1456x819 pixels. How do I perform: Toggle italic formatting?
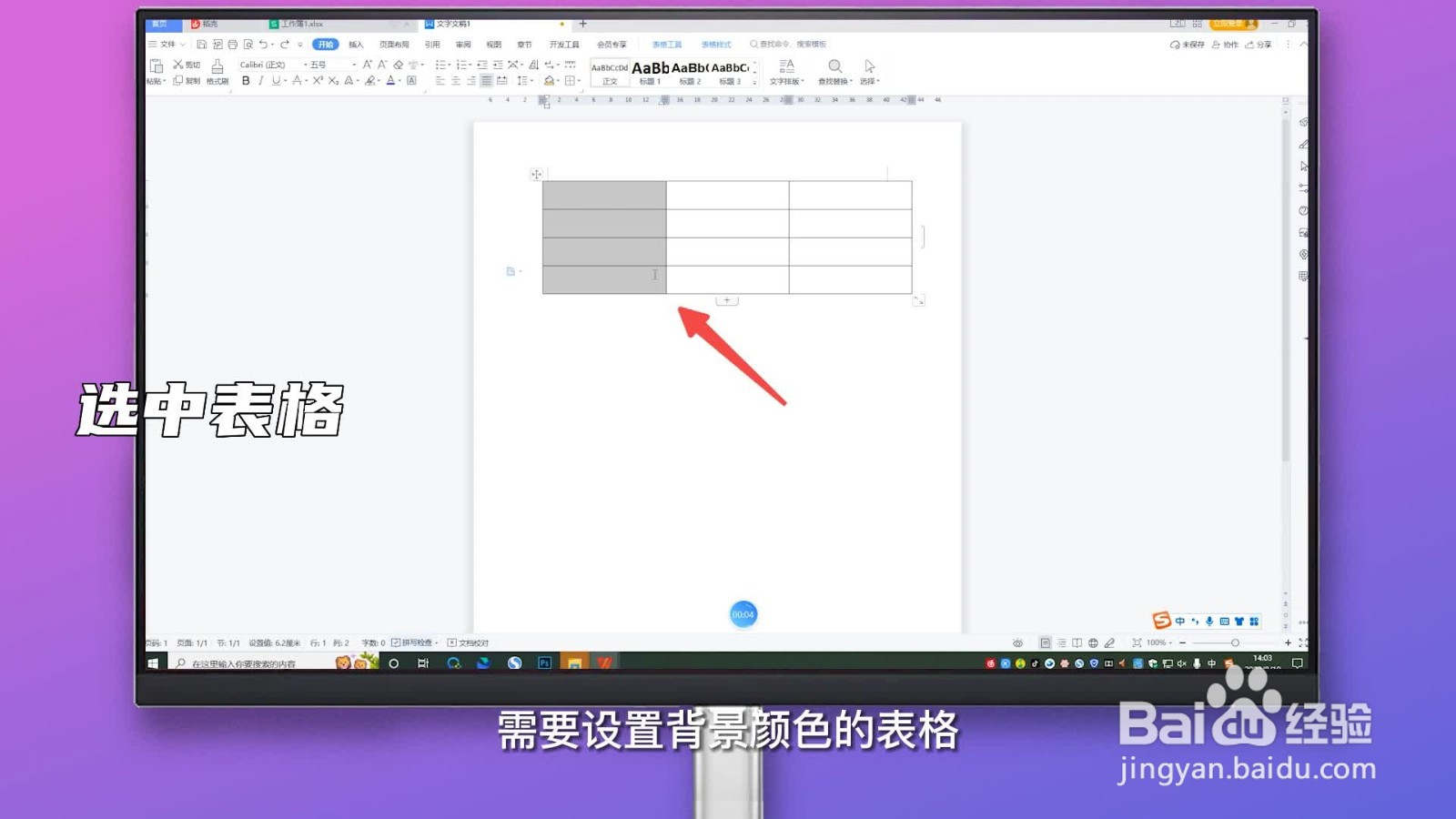point(260,81)
